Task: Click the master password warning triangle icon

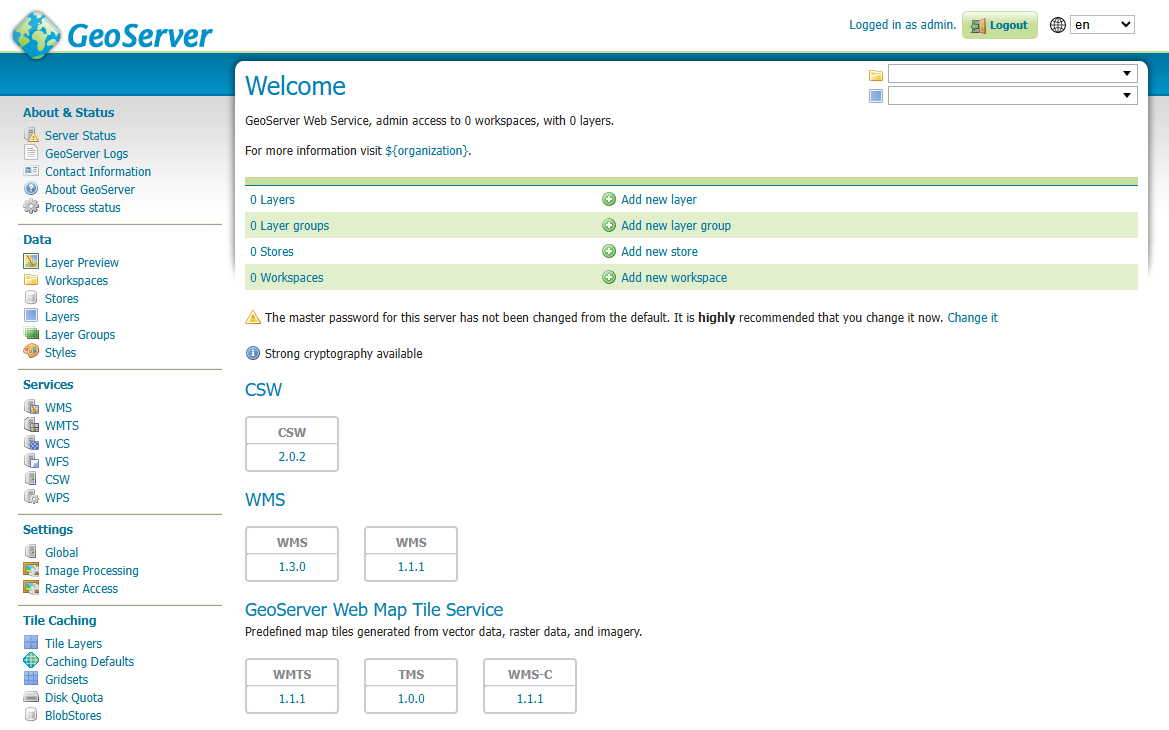Action: click(x=253, y=317)
